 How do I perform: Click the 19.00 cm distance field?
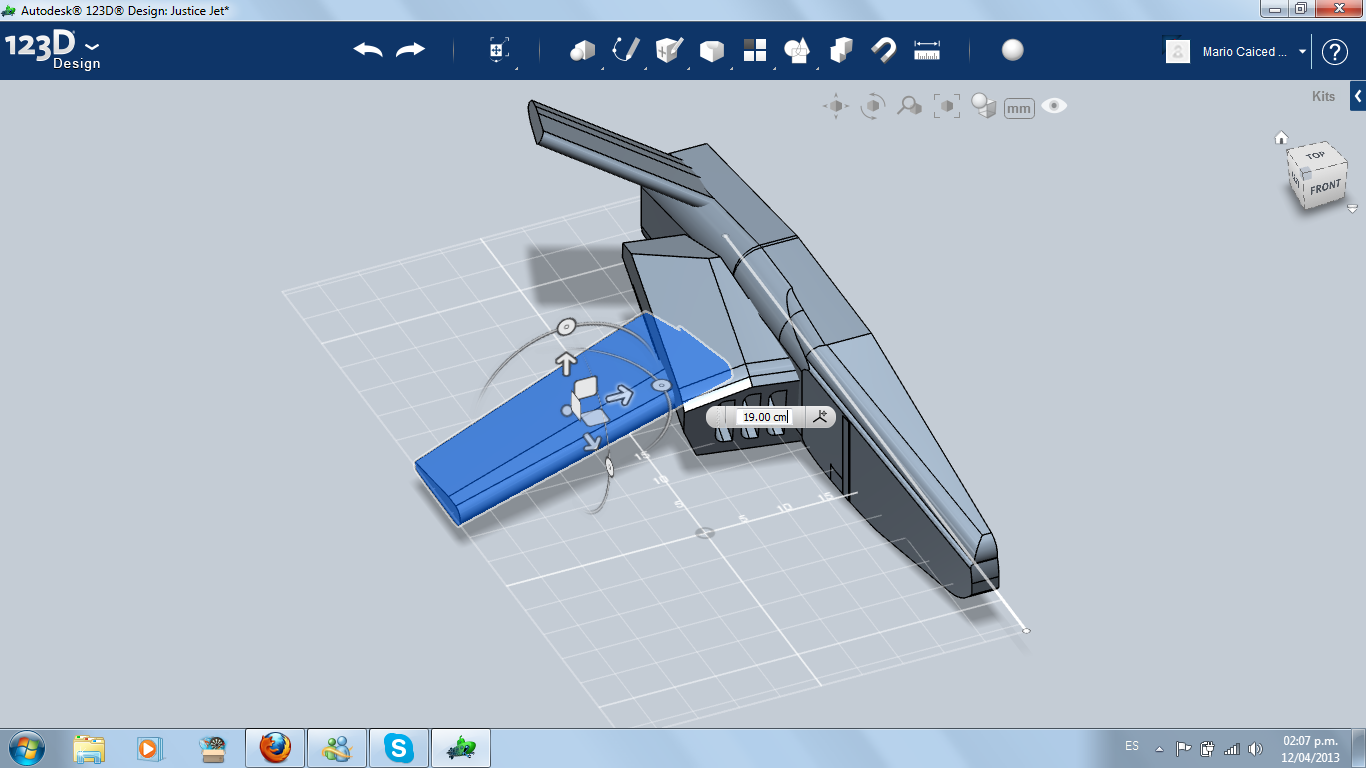pyautogui.click(x=765, y=417)
